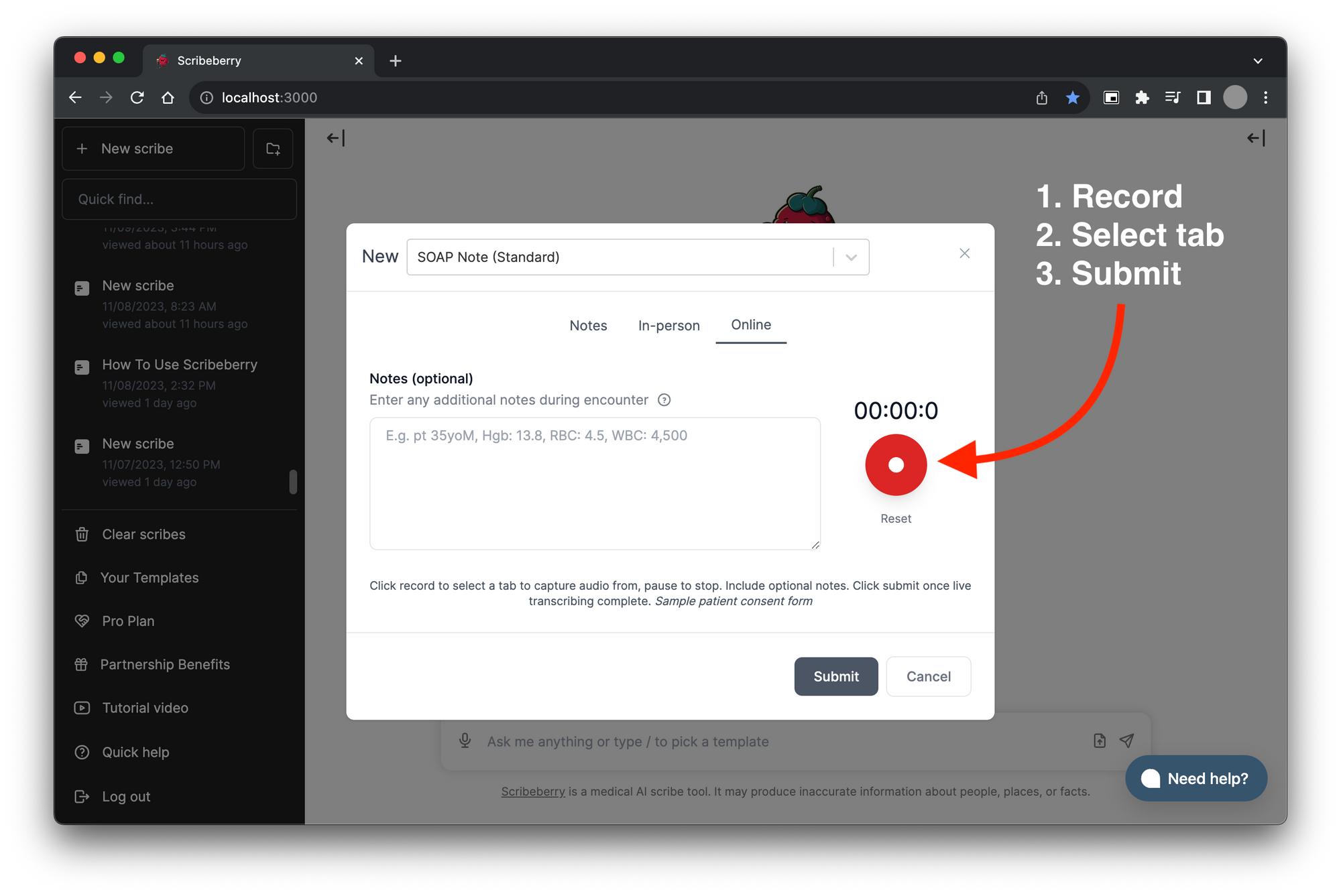The image size is (1341, 896).
Task: Bookmark page with the star icon
Action: (1073, 98)
